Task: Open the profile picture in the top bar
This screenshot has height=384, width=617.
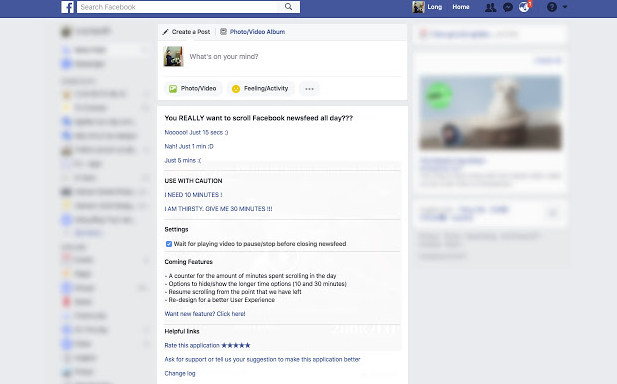Action: [418, 7]
